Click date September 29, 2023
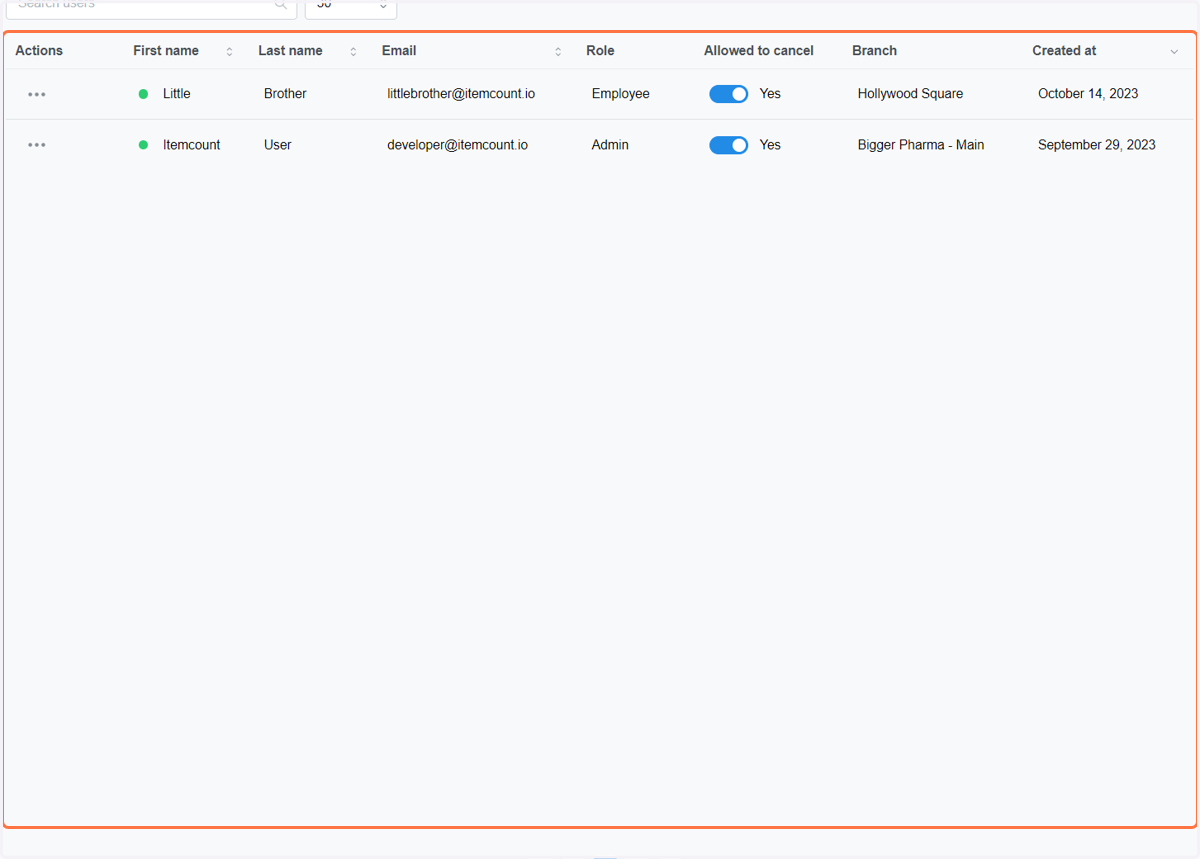Viewport: 1200px width, 859px height. point(1097,145)
